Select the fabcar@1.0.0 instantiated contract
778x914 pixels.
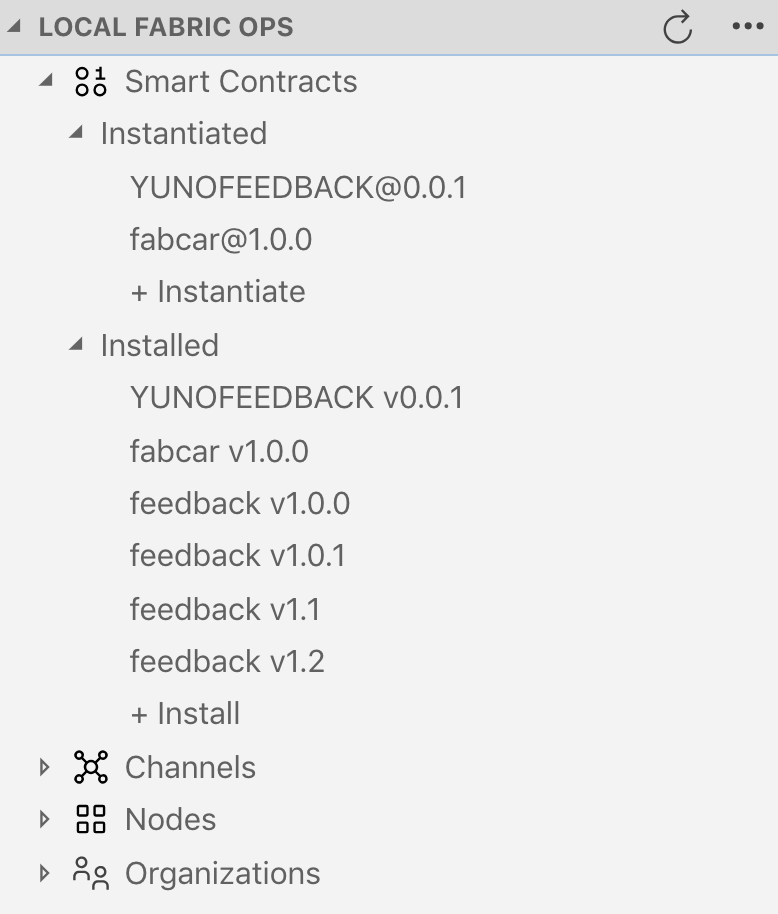220,239
